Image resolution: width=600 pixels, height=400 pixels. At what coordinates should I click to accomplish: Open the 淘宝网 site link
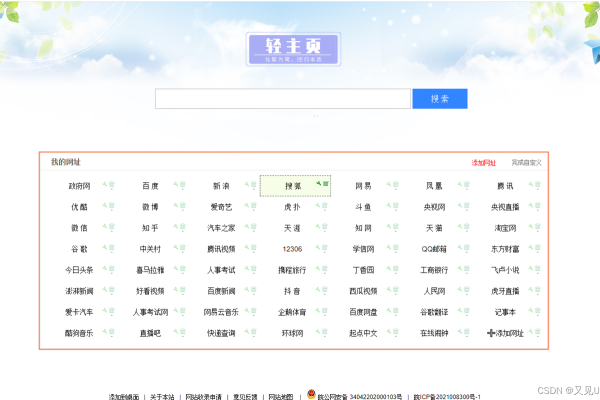click(505, 229)
